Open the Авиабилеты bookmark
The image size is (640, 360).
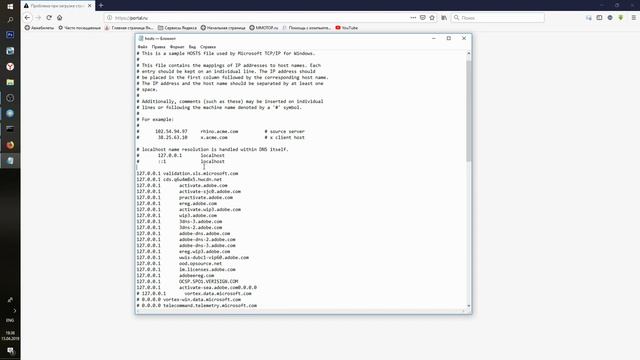(x=39, y=28)
